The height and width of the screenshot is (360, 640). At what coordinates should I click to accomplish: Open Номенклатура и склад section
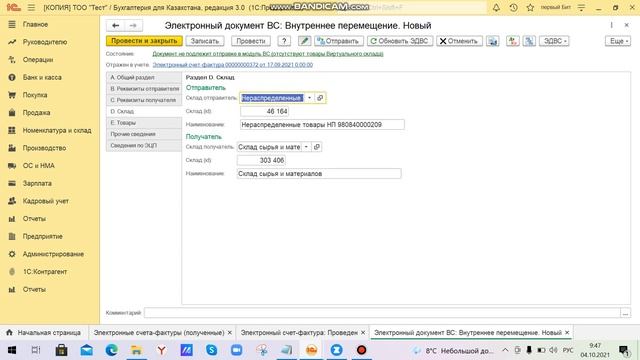57,130
